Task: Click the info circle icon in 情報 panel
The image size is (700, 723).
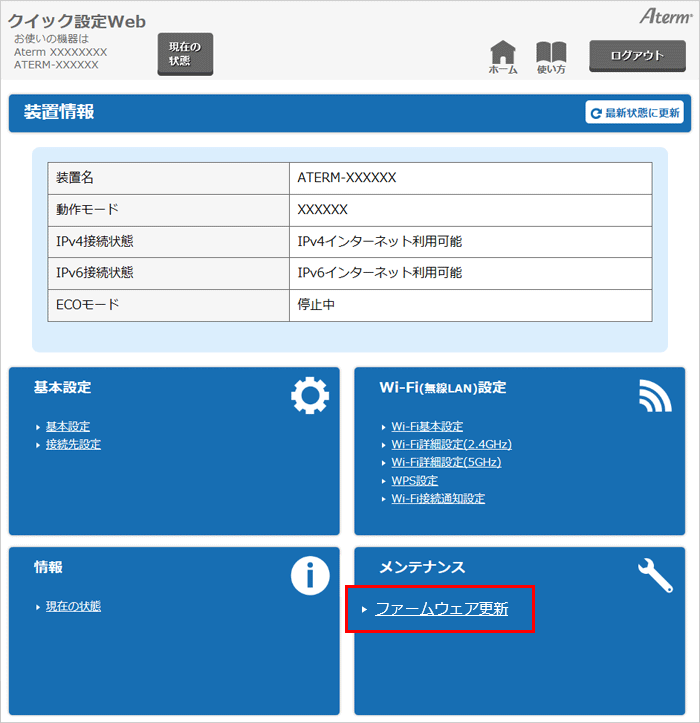Action: pyautogui.click(x=309, y=575)
